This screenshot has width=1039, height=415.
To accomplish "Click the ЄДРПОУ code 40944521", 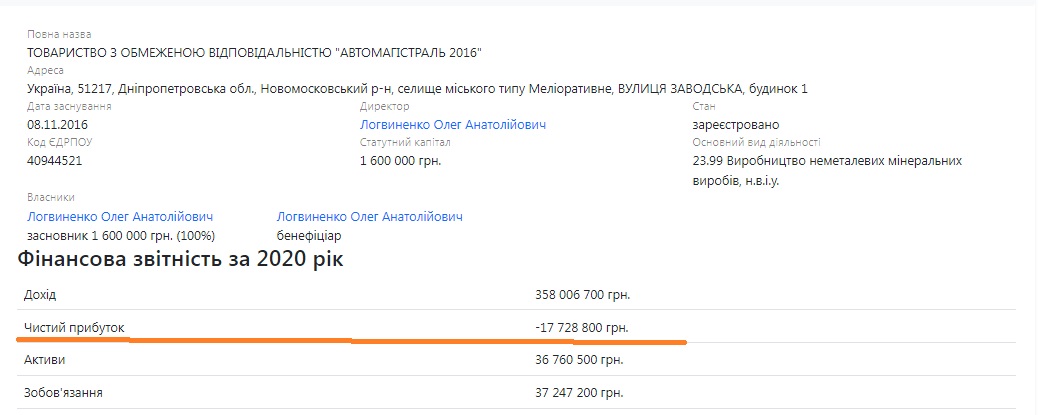I will [55, 161].
